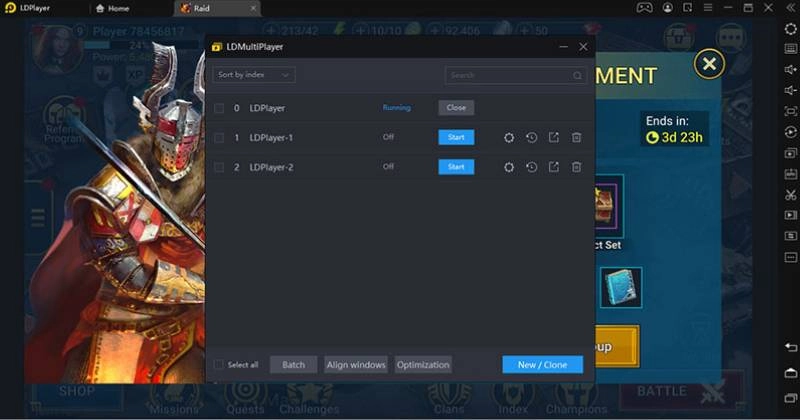The height and width of the screenshot is (420, 800).
Task: Click the 'LDPlayer-2' instance name
Action: [271, 167]
